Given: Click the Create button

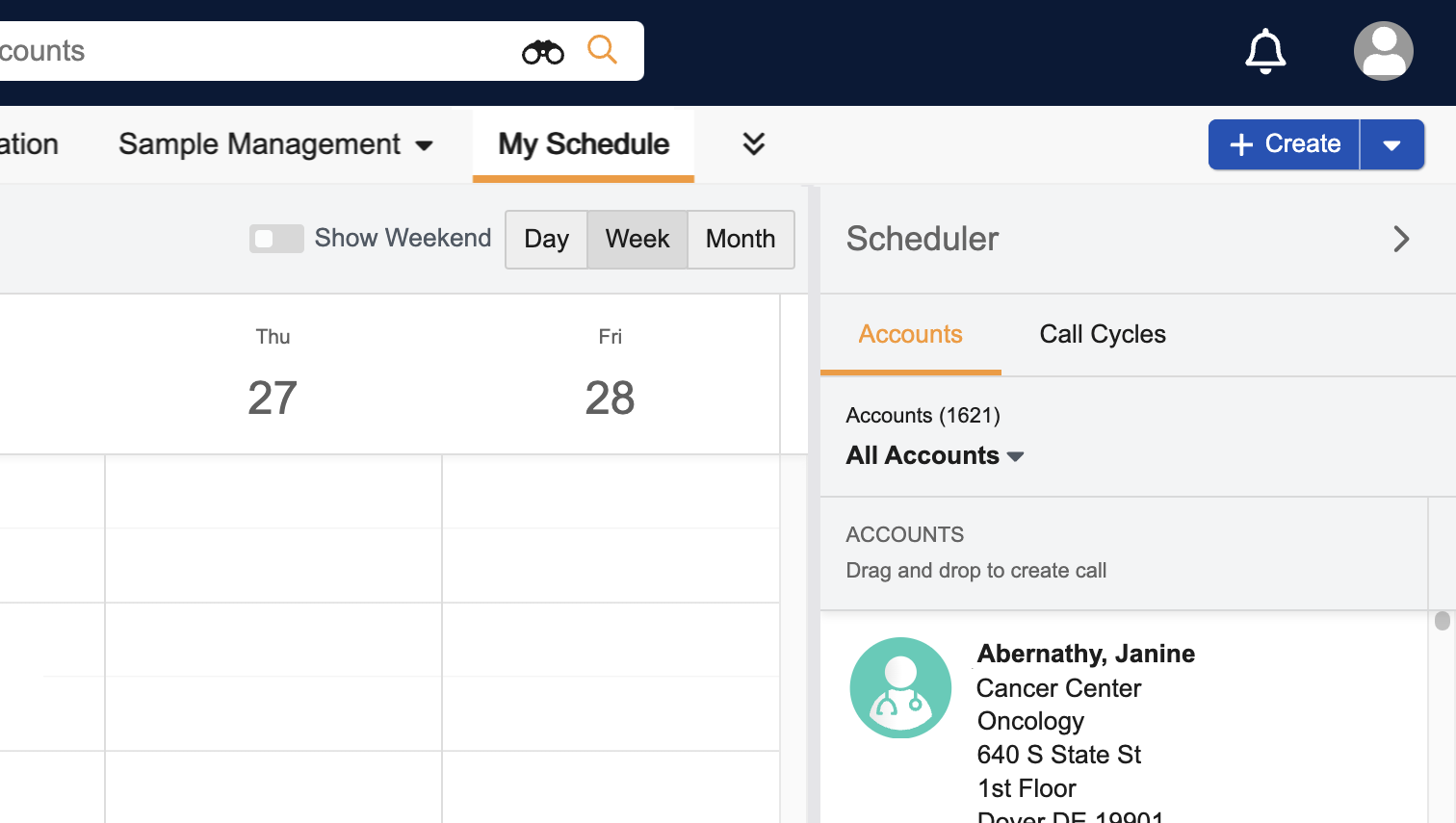Looking at the screenshot, I should tap(1285, 144).
